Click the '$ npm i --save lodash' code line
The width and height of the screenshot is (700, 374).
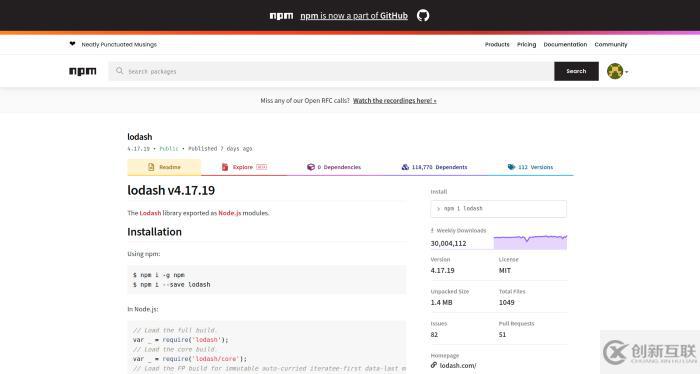171,284
